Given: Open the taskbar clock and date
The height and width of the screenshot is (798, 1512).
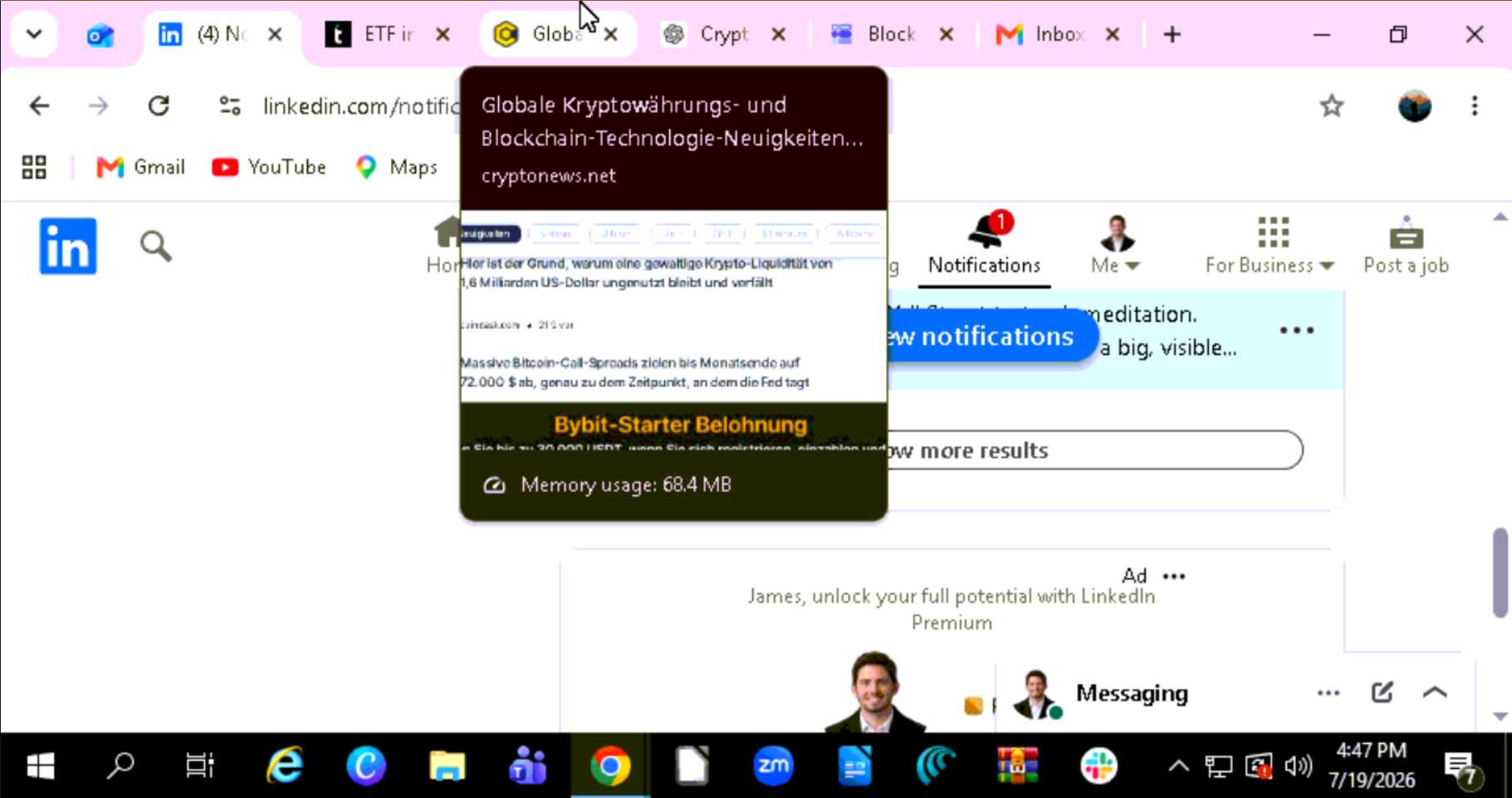Looking at the screenshot, I should (1371, 766).
